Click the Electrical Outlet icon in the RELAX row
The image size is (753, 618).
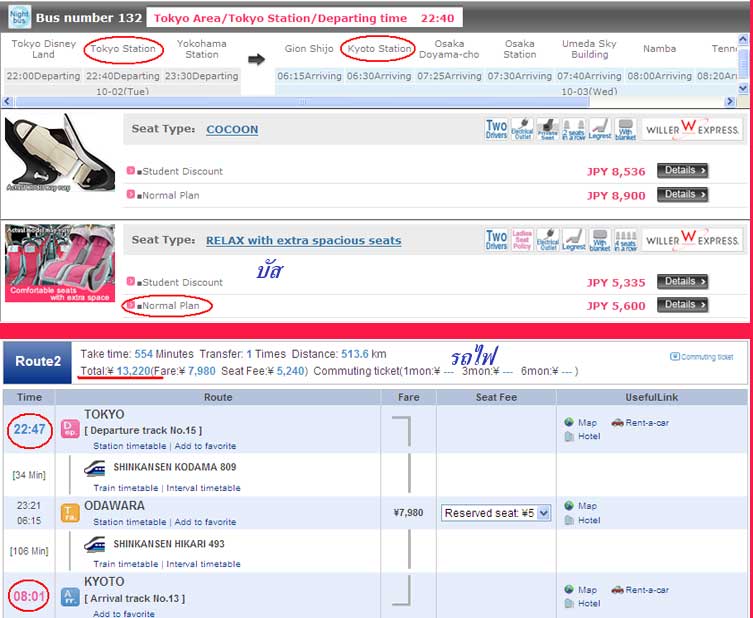tap(547, 240)
